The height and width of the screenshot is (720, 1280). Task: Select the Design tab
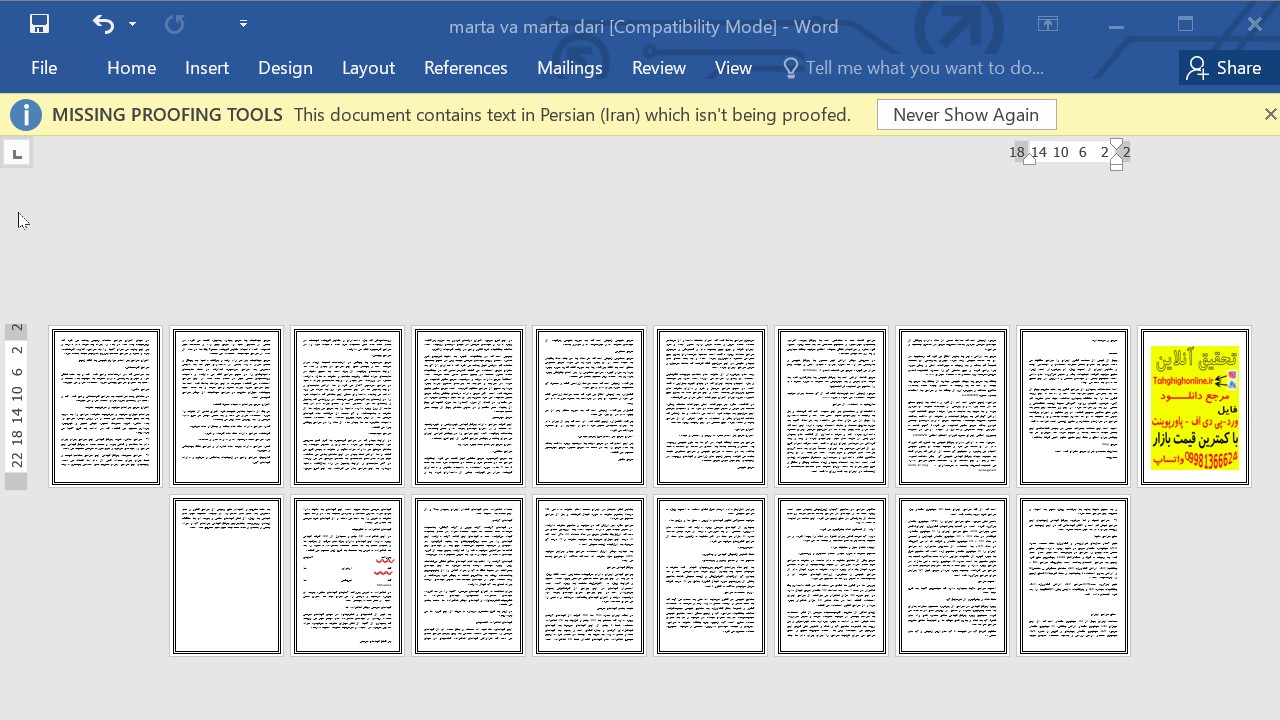[x=285, y=68]
